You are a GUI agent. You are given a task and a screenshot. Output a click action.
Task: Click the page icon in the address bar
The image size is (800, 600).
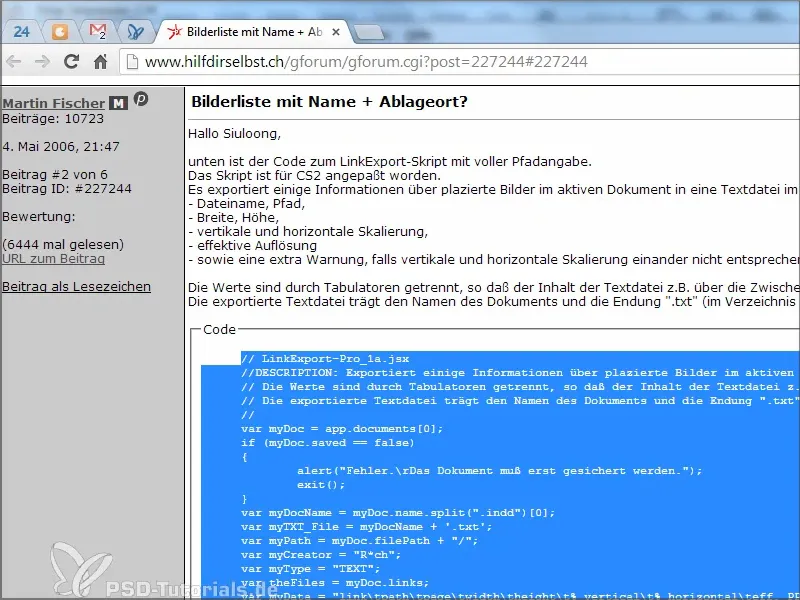click(x=132, y=62)
